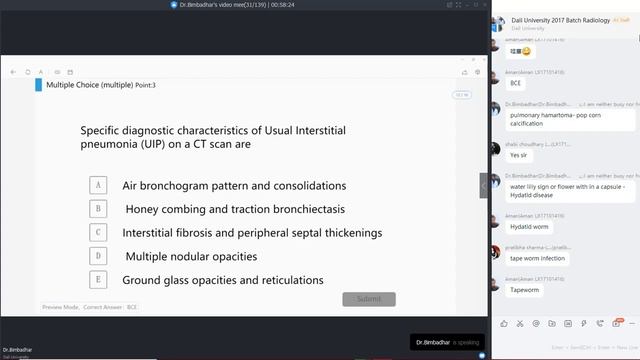Click the 'Multiple Choice (multiple)' heading
The height and width of the screenshot is (360, 640).
coord(90,85)
